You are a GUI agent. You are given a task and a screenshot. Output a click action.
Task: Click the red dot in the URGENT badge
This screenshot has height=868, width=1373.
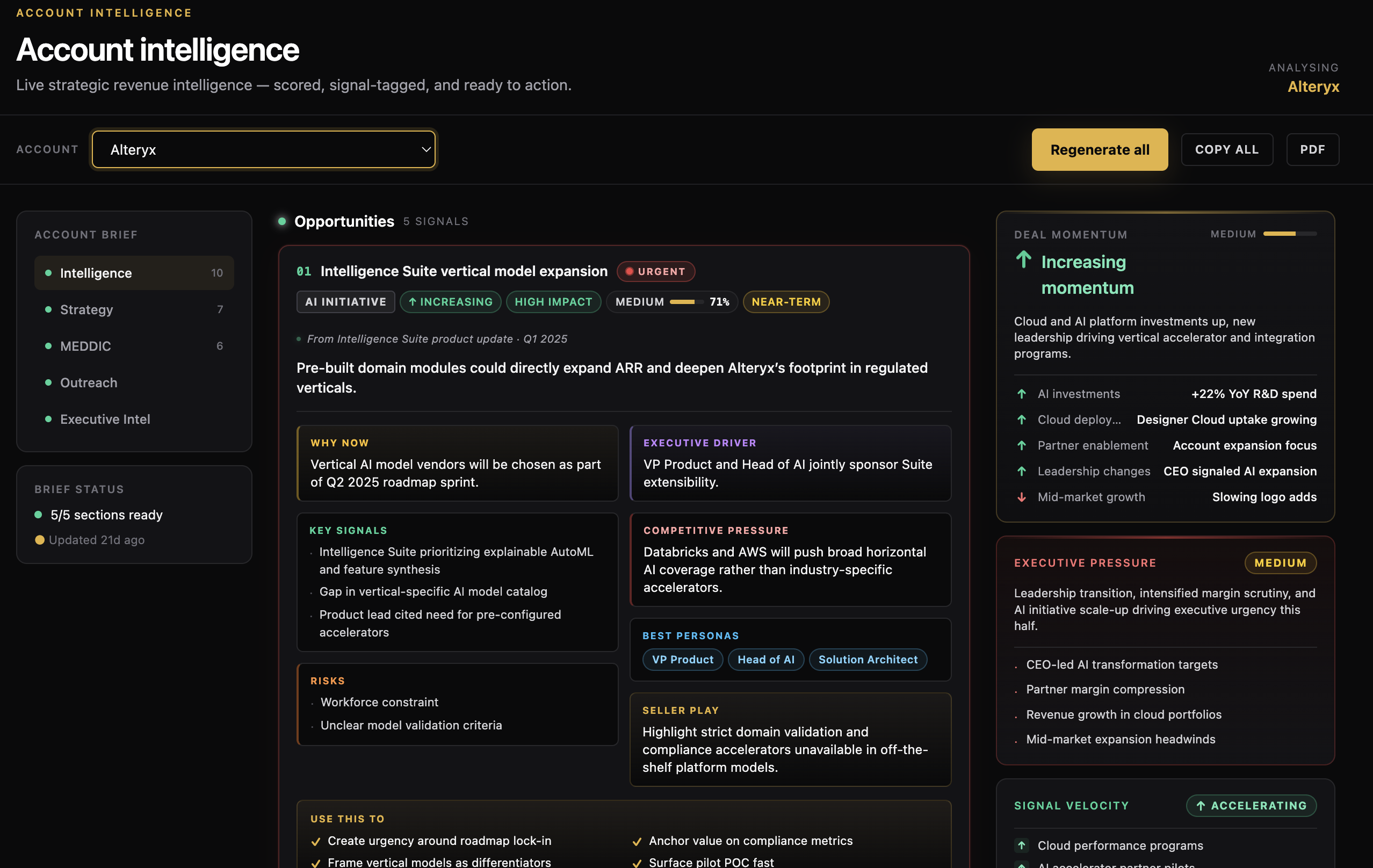click(629, 271)
